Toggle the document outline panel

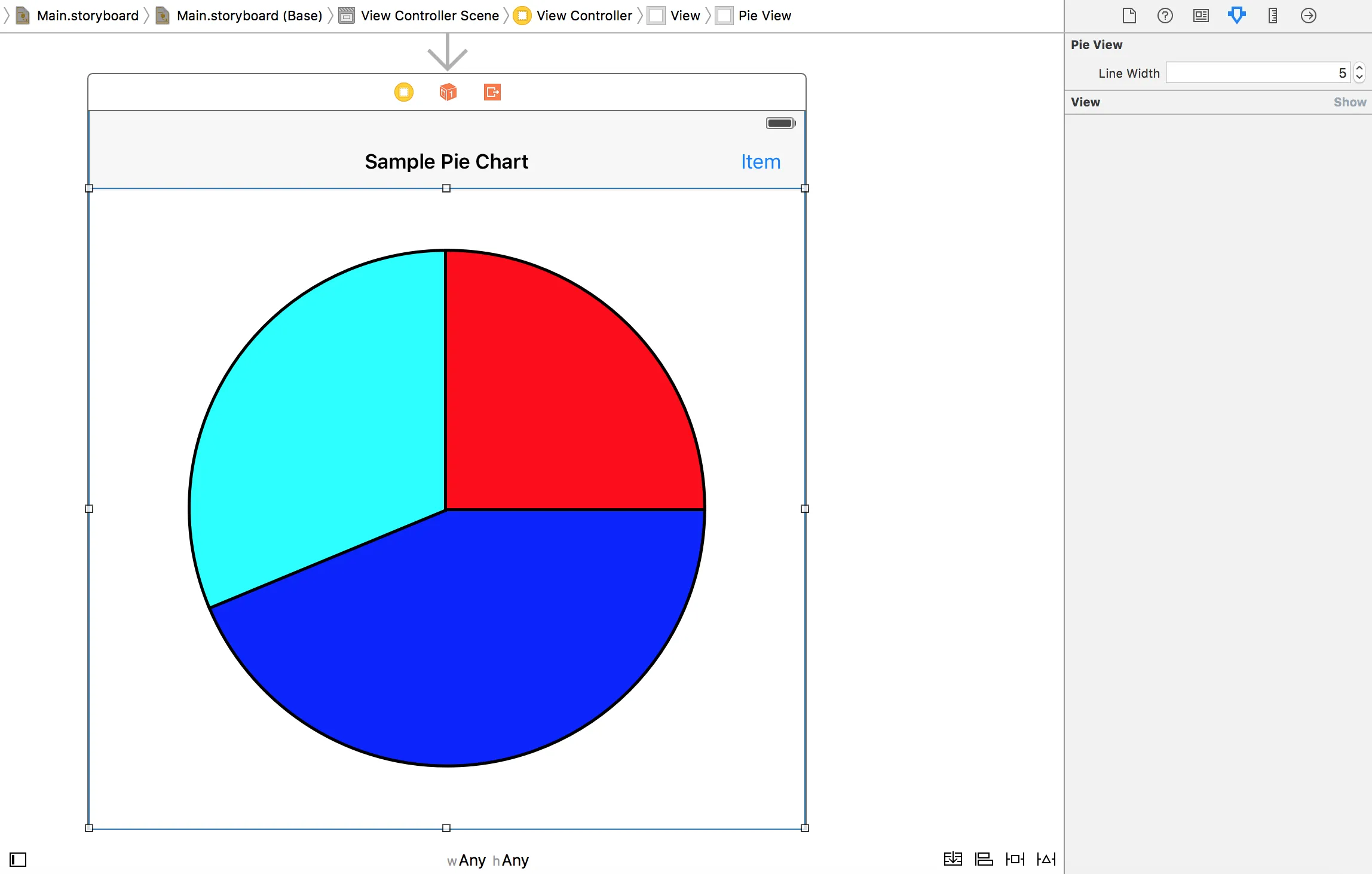coord(18,860)
